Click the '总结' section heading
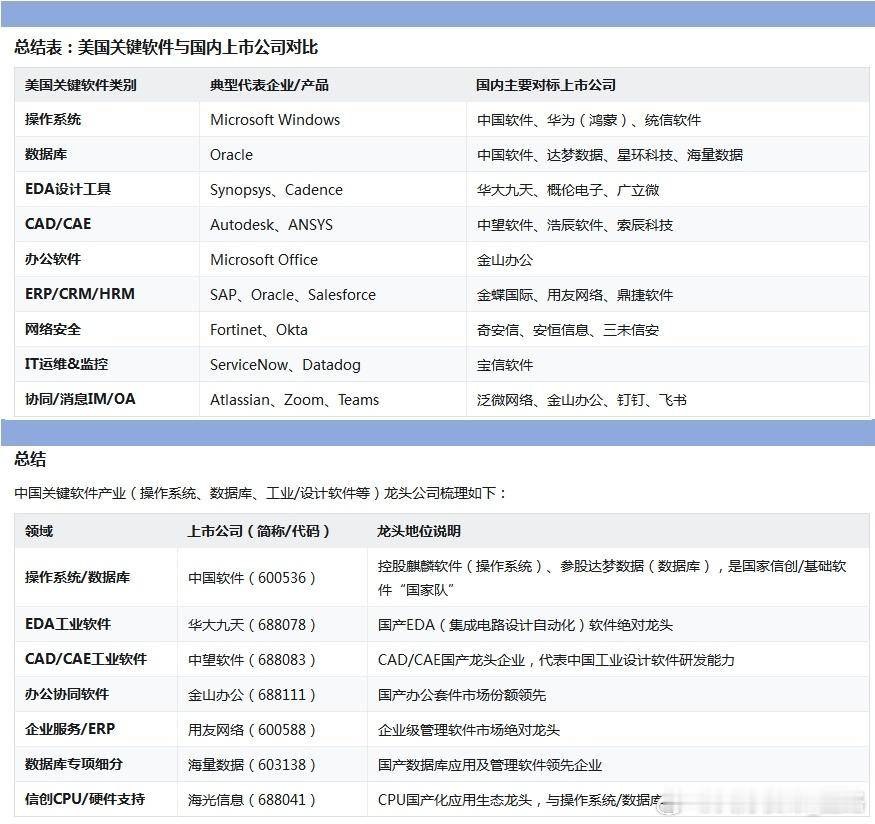 (x=30, y=459)
